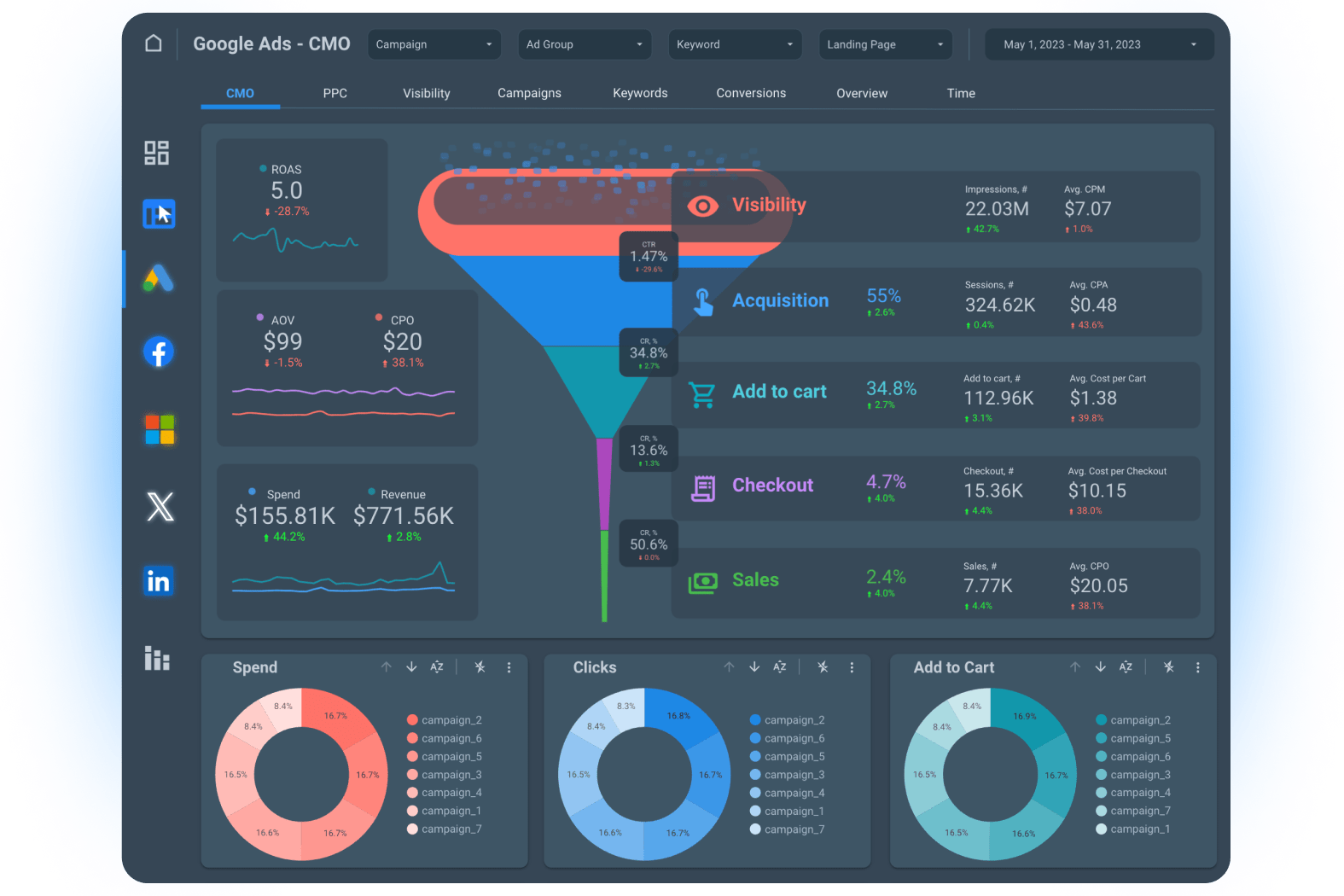Image resolution: width=1344 pixels, height=896 pixels.
Task: Open the X (Twitter) sidebar icon
Action: point(160,506)
